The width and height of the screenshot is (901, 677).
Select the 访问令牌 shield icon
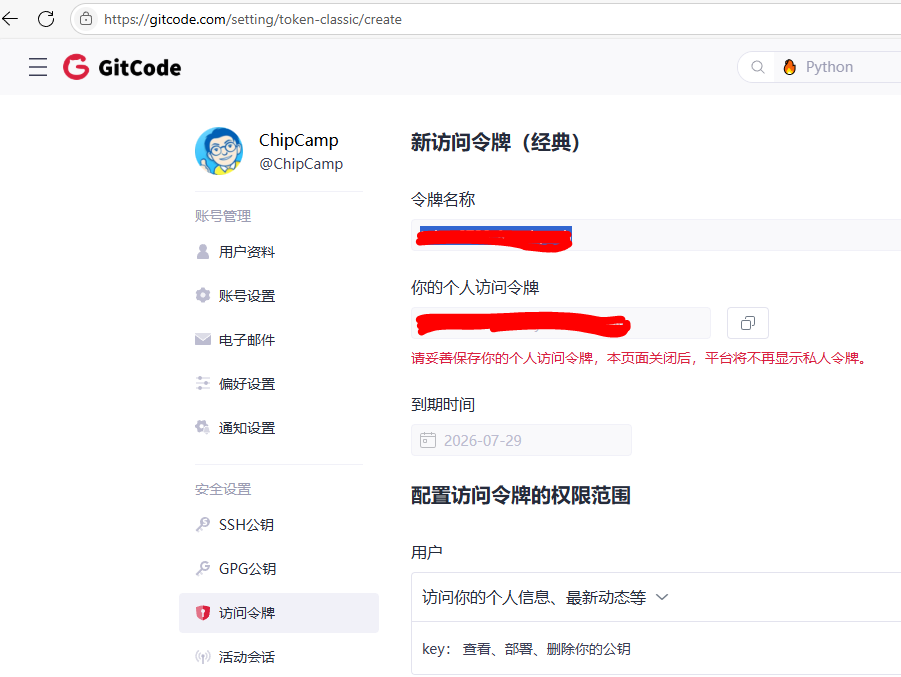[x=202, y=612]
